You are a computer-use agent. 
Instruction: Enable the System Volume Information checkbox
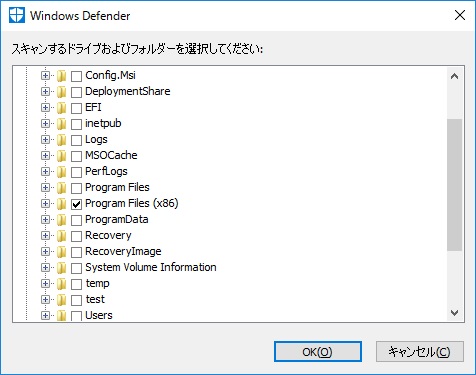click(76, 268)
